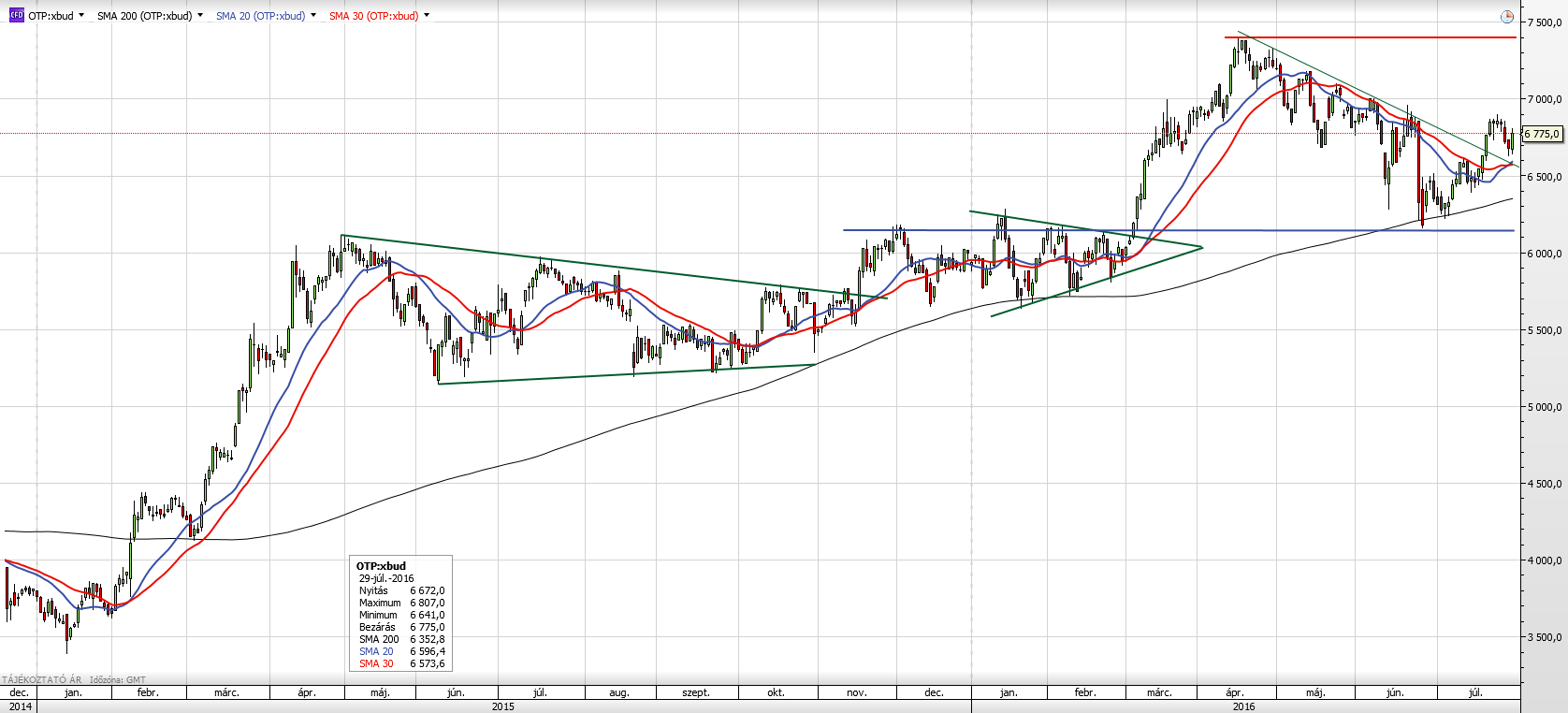This screenshot has height=713, width=1568.
Task: Click the 5 500,0 price axis label
Action: [x=1545, y=330]
